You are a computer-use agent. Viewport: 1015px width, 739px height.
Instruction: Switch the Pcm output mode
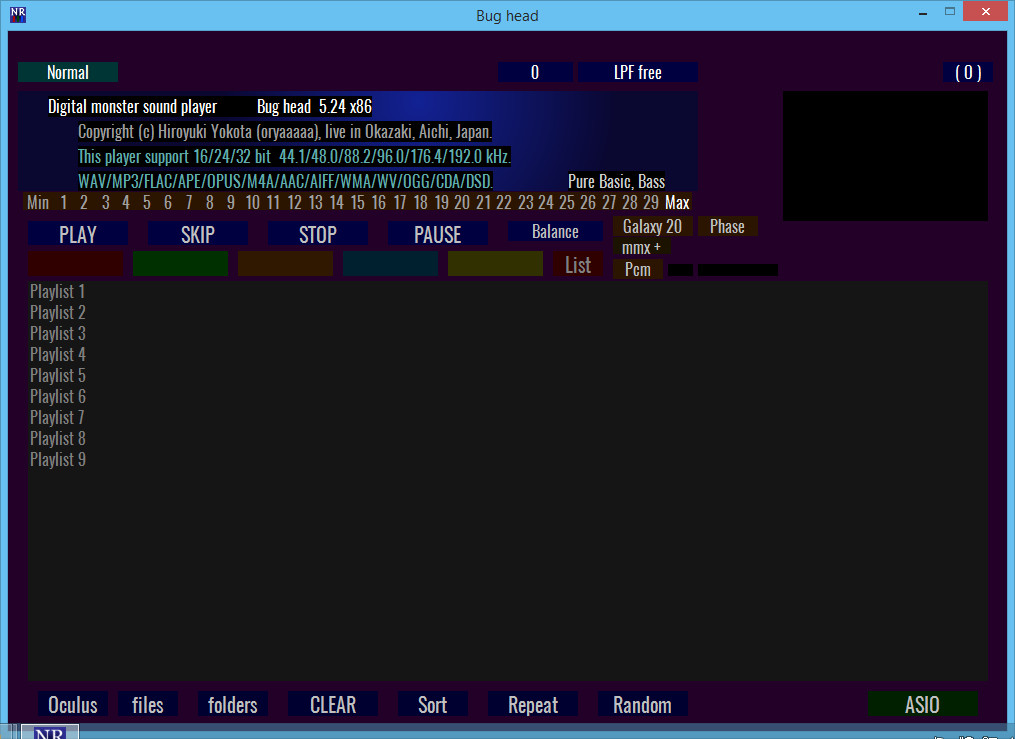638,269
